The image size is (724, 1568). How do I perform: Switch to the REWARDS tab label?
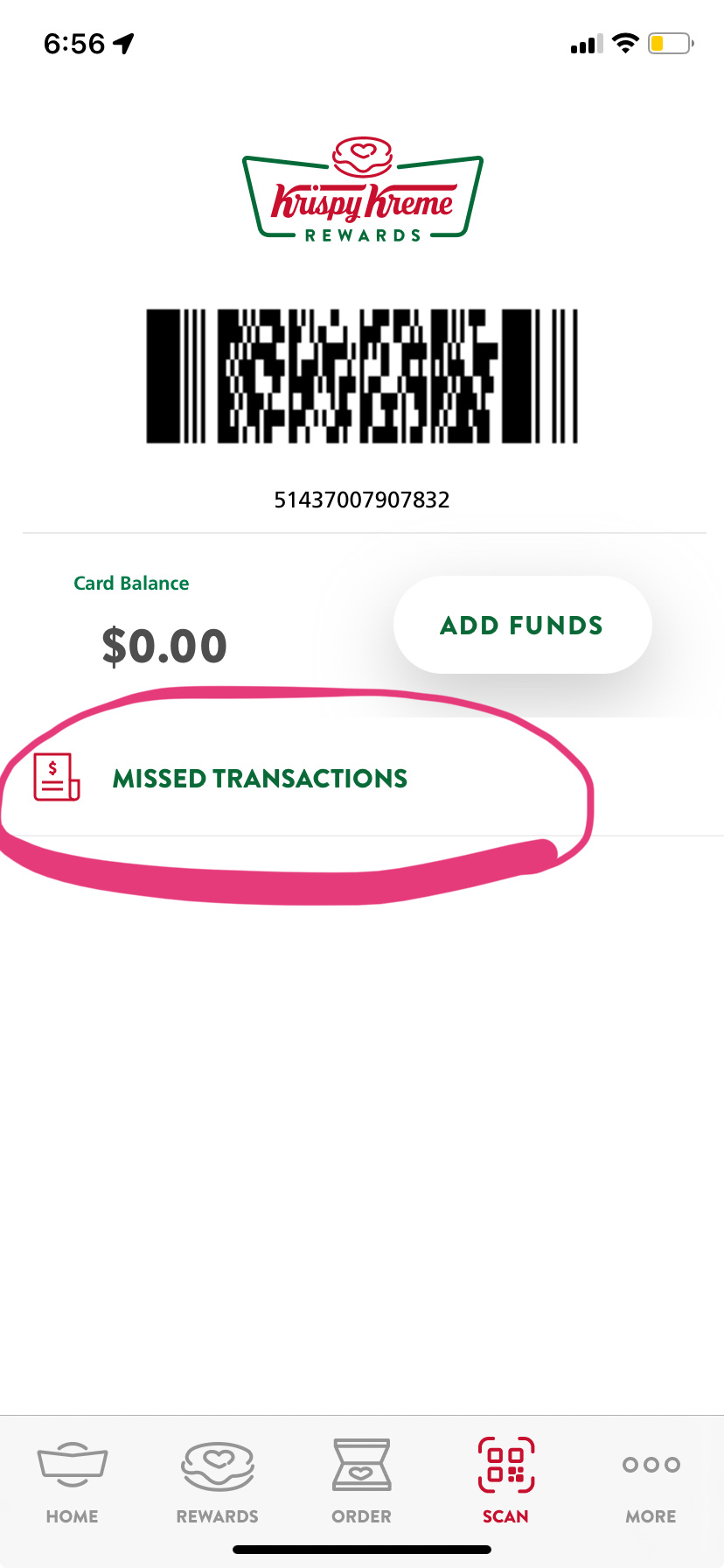pos(218,1516)
